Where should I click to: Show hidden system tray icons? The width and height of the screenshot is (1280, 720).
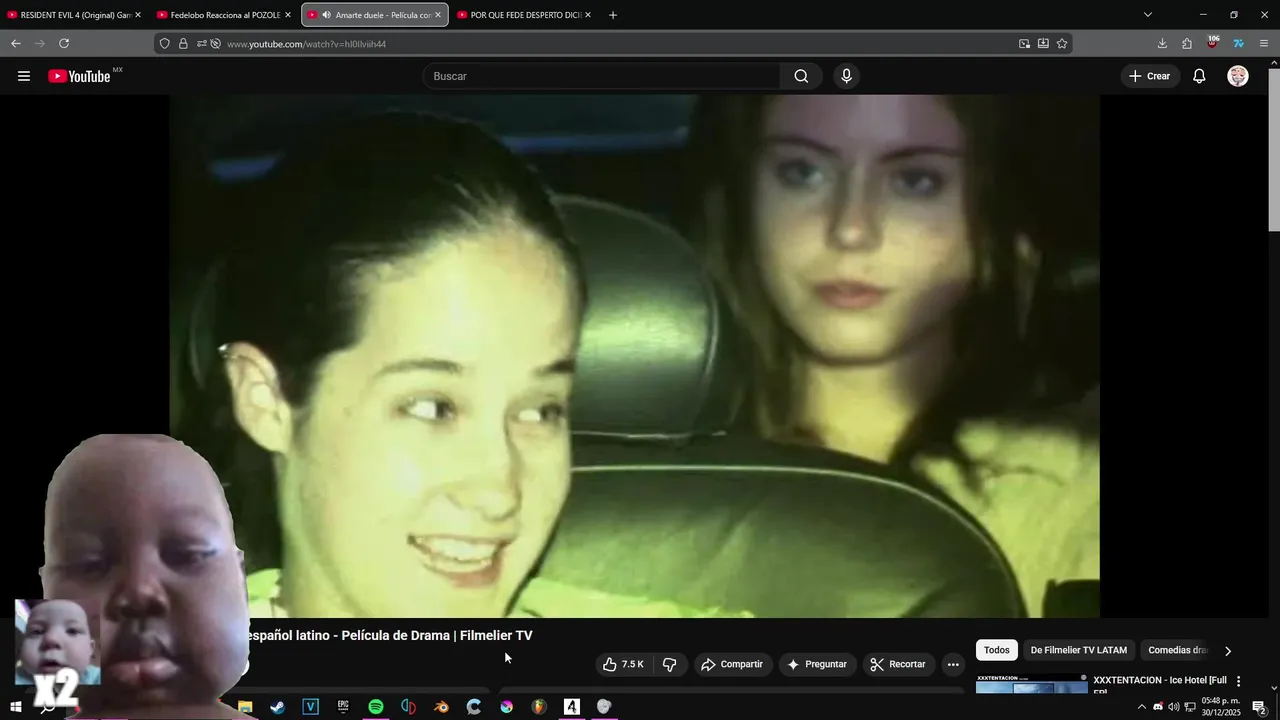1142,707
